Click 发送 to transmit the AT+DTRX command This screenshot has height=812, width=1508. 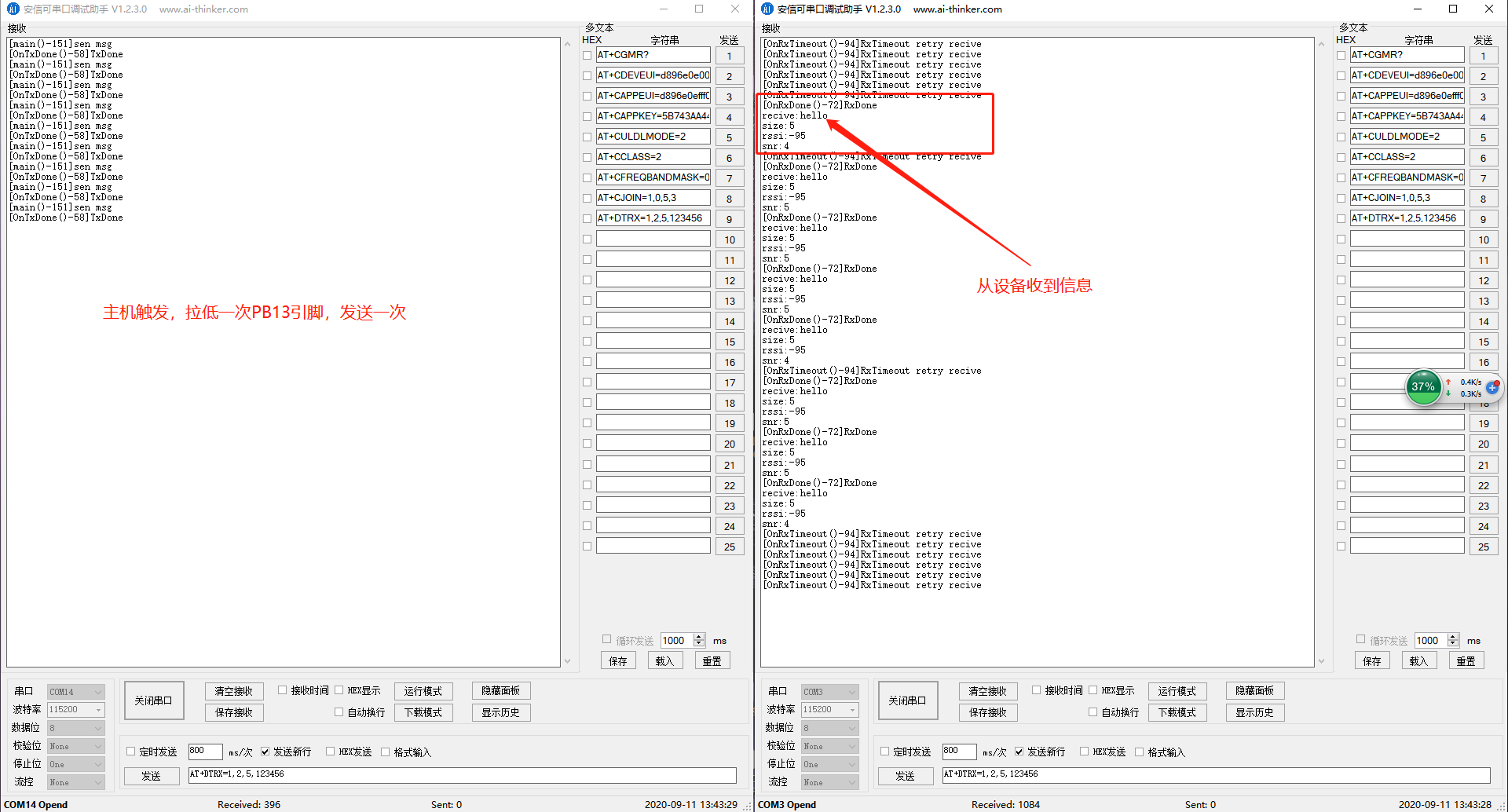[152, 776]
